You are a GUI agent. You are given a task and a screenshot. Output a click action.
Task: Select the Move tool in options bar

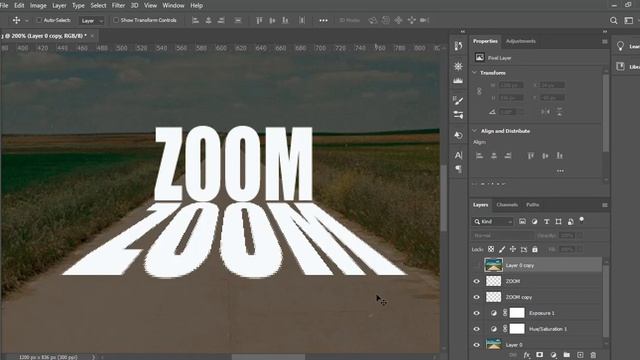(16, 20)
